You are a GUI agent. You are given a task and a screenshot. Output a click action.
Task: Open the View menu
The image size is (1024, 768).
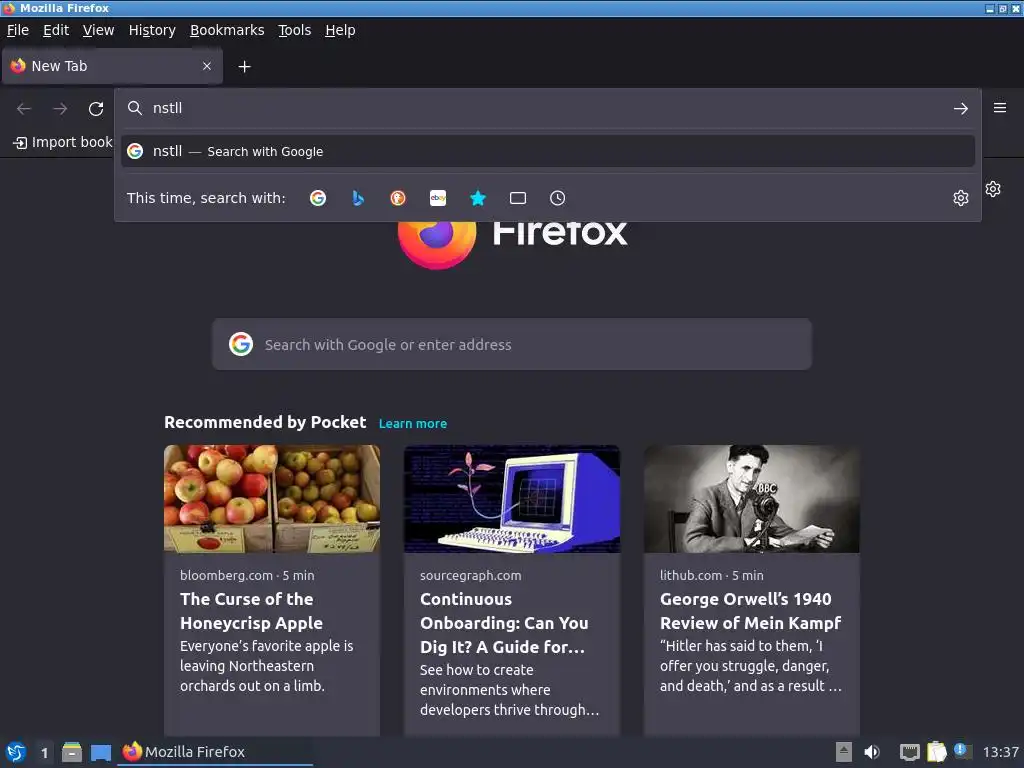coord(99,30)
